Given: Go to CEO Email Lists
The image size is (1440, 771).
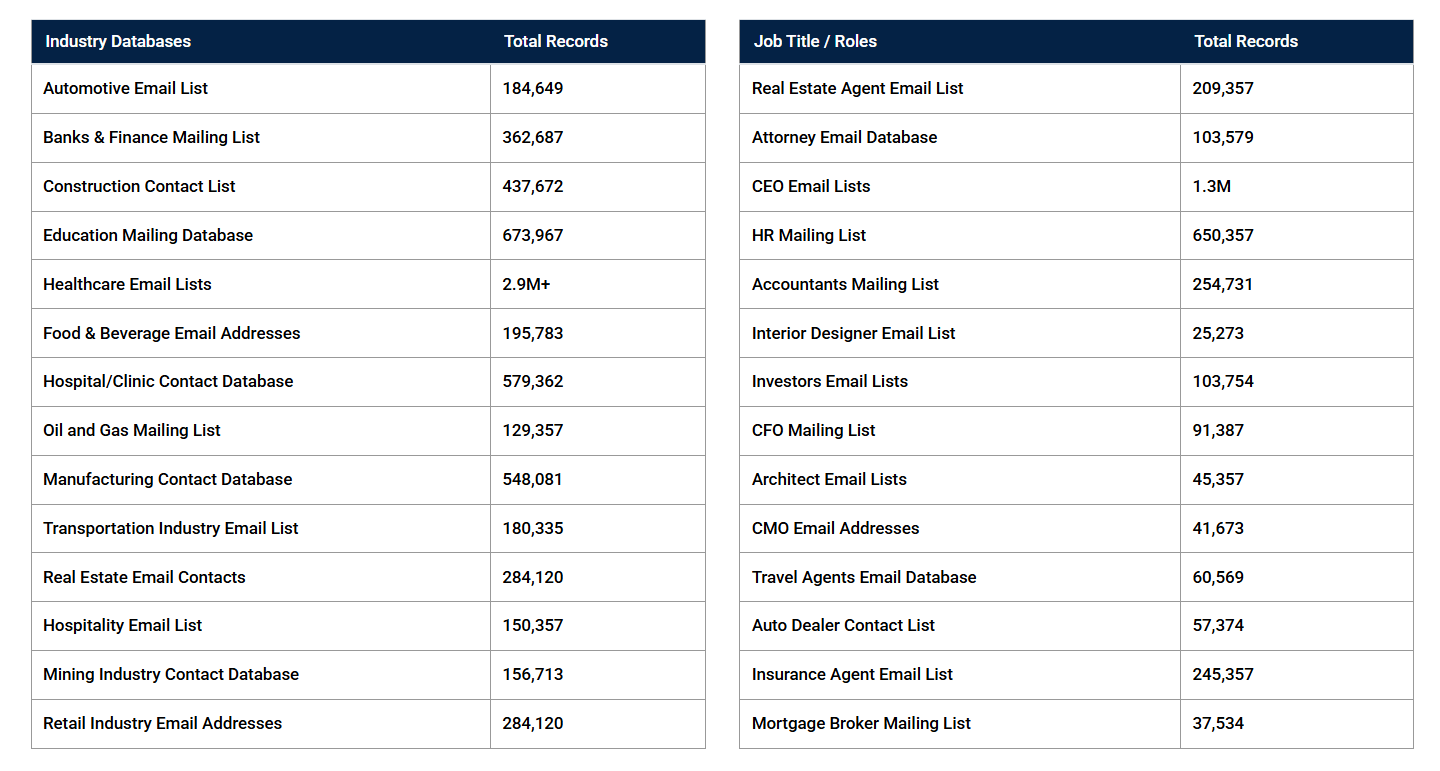Looking at the screenshot, I should coord(811,186).
